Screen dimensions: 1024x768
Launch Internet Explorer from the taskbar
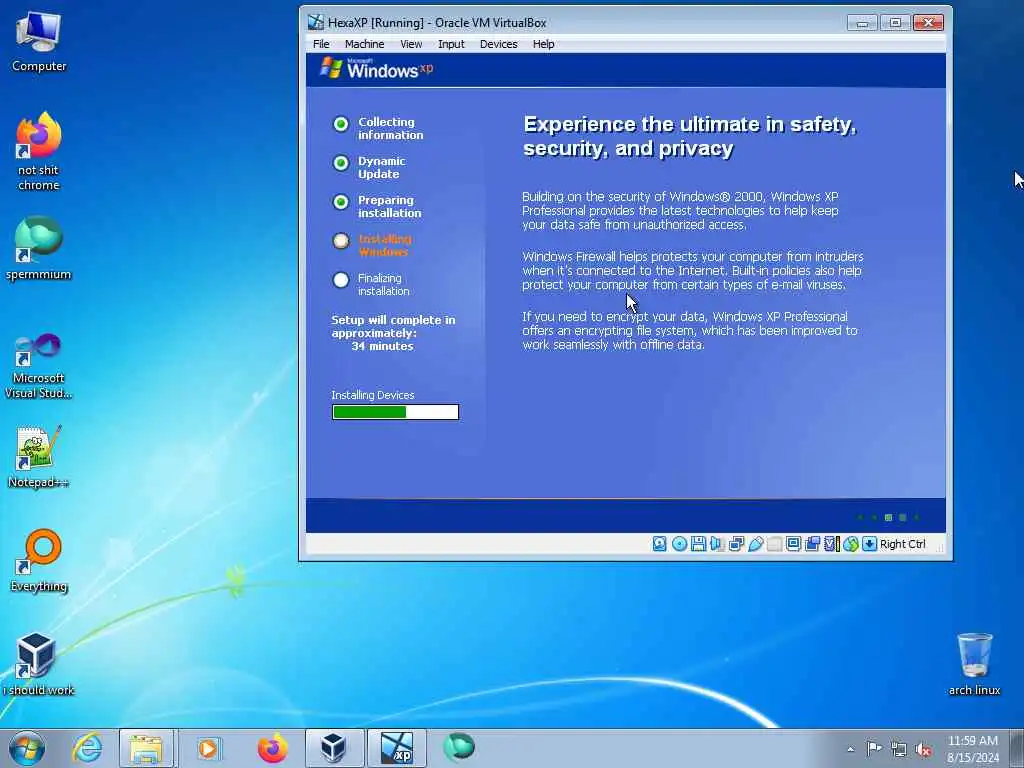coord(87,748)
